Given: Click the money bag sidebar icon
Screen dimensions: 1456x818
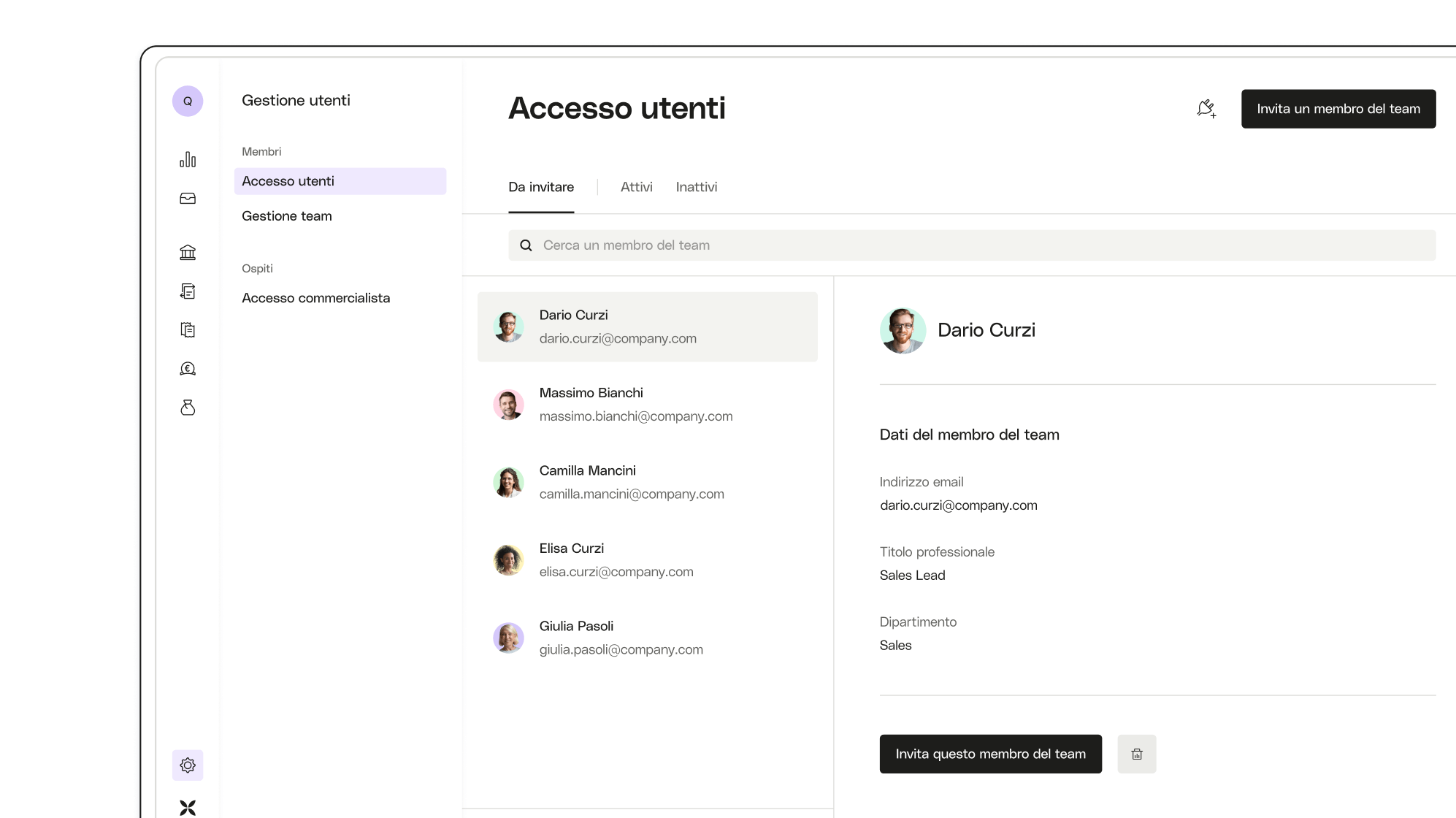Looking at the screenshot, I should point(188,408).
